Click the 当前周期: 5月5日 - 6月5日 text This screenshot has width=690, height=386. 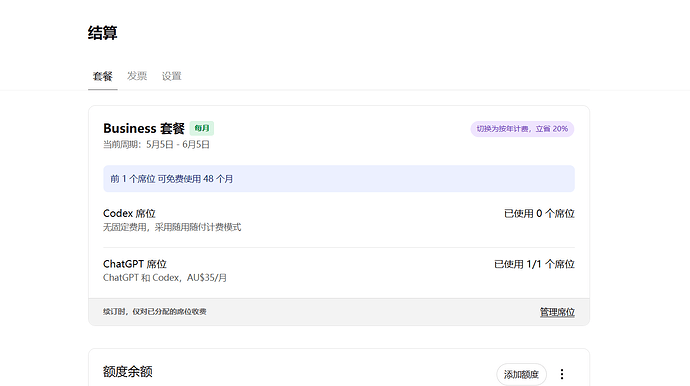(x=156, y=144)
